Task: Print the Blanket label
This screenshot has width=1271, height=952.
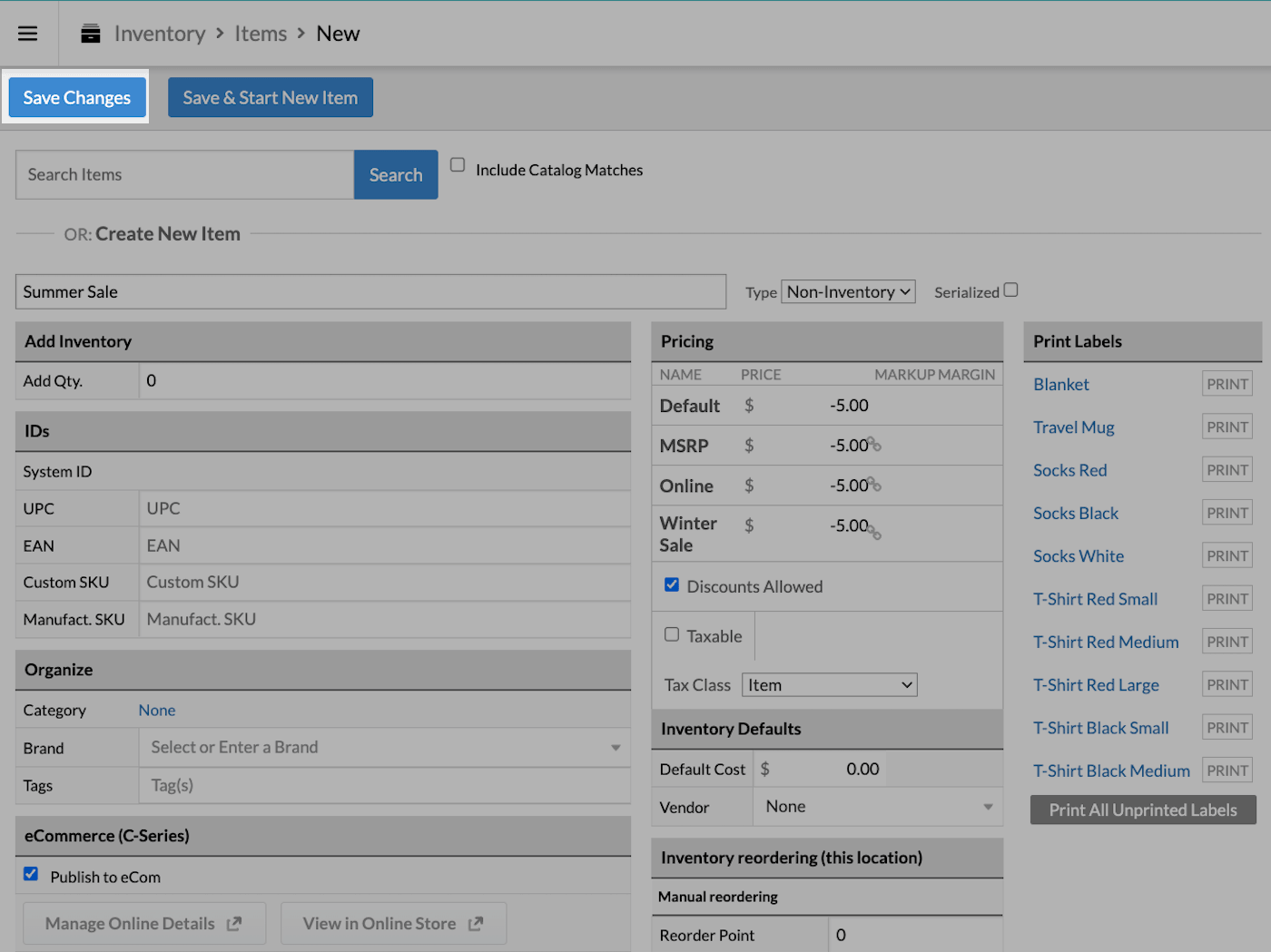Action: (1227, 384)
